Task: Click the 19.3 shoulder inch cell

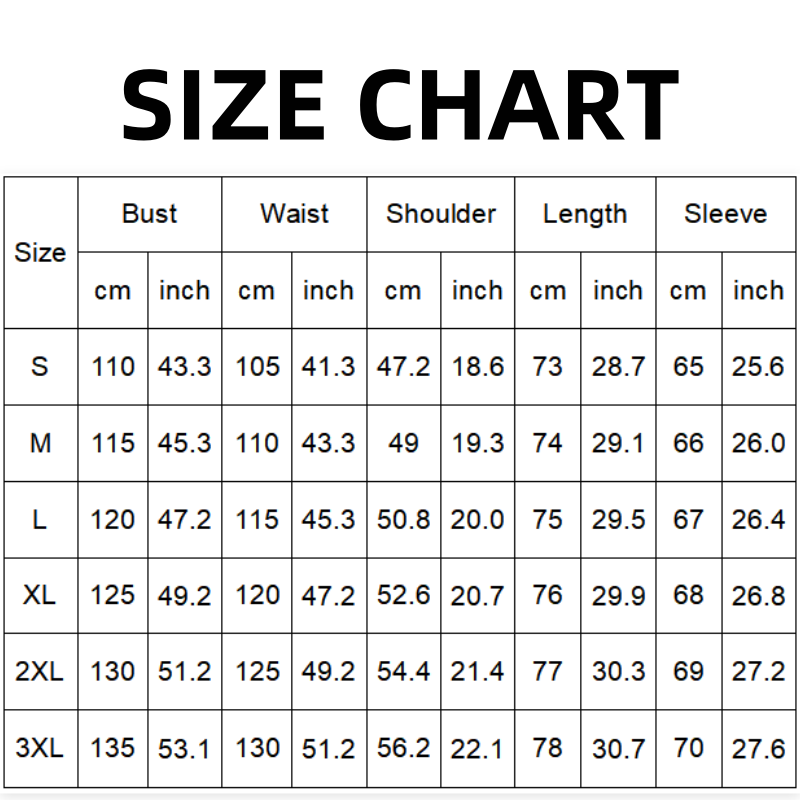Action: (477, 443)
